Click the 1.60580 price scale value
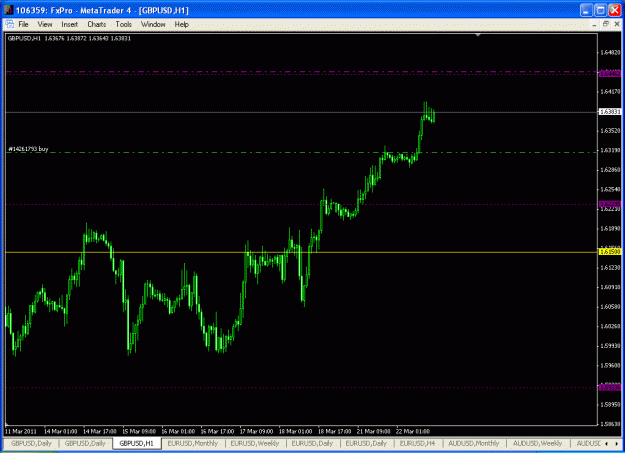625x453 pixels. coord(610,307)
